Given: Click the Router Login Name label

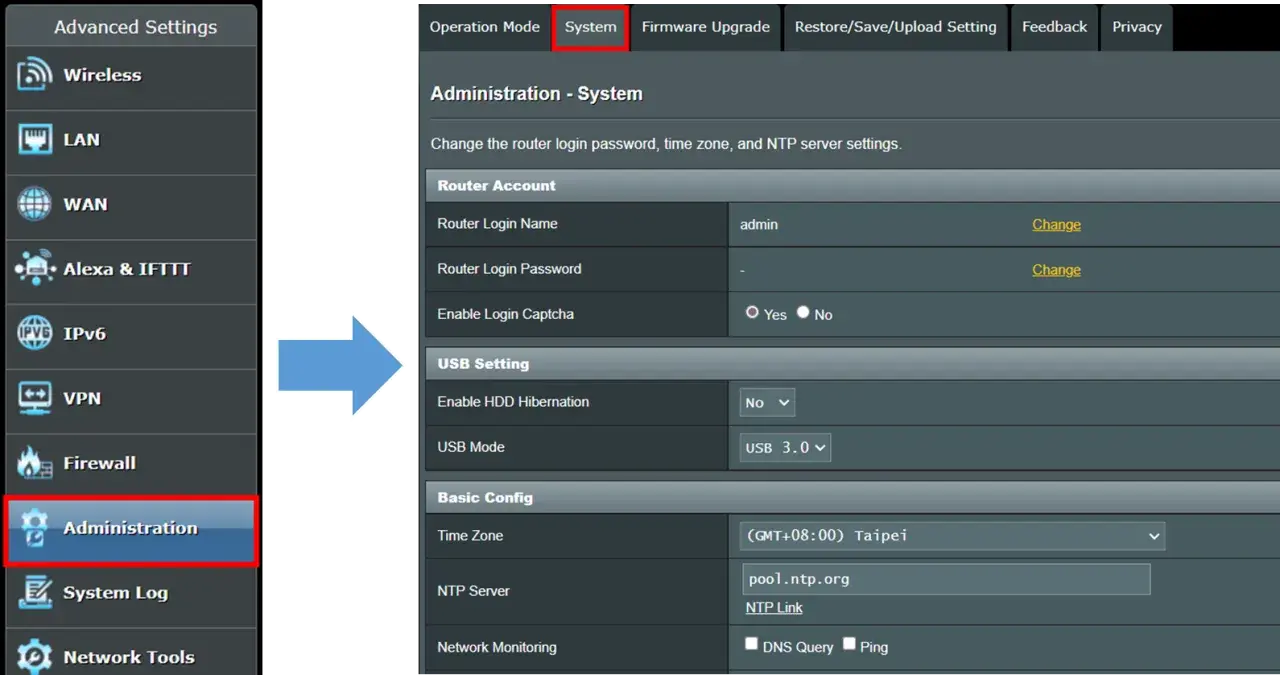Looking at the screenshot, I should coord(497,224).
